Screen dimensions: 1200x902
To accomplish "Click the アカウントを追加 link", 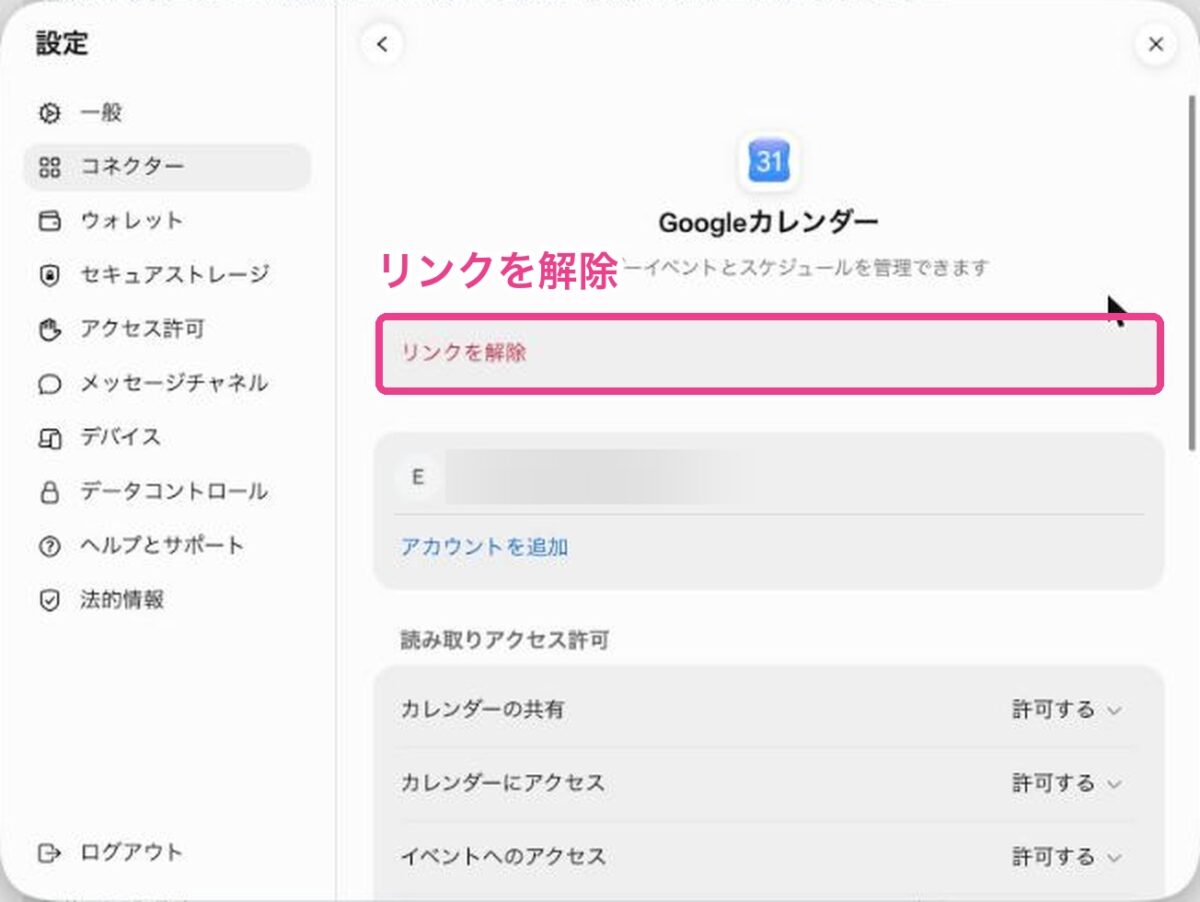I will tap(485, 547).
